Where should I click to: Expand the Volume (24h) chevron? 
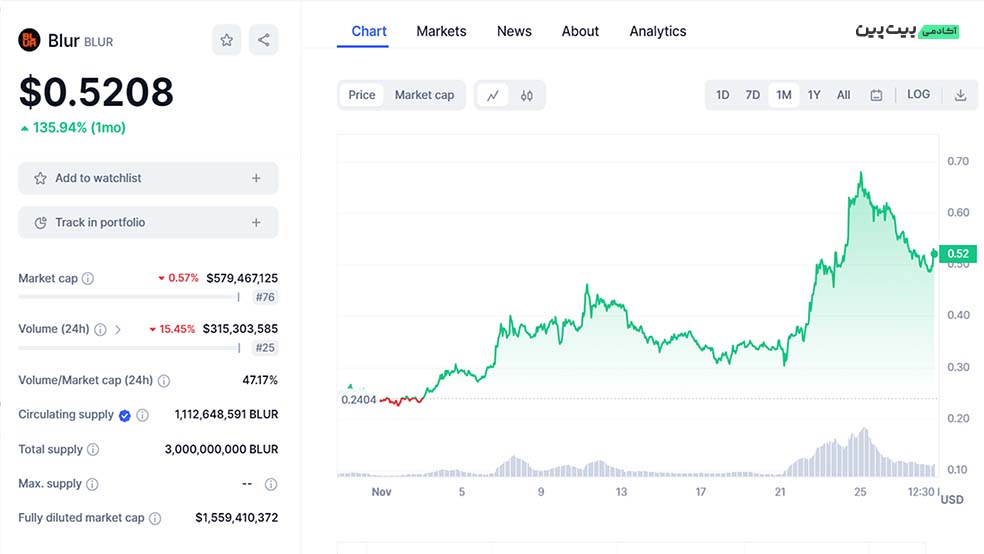[118, 329]
